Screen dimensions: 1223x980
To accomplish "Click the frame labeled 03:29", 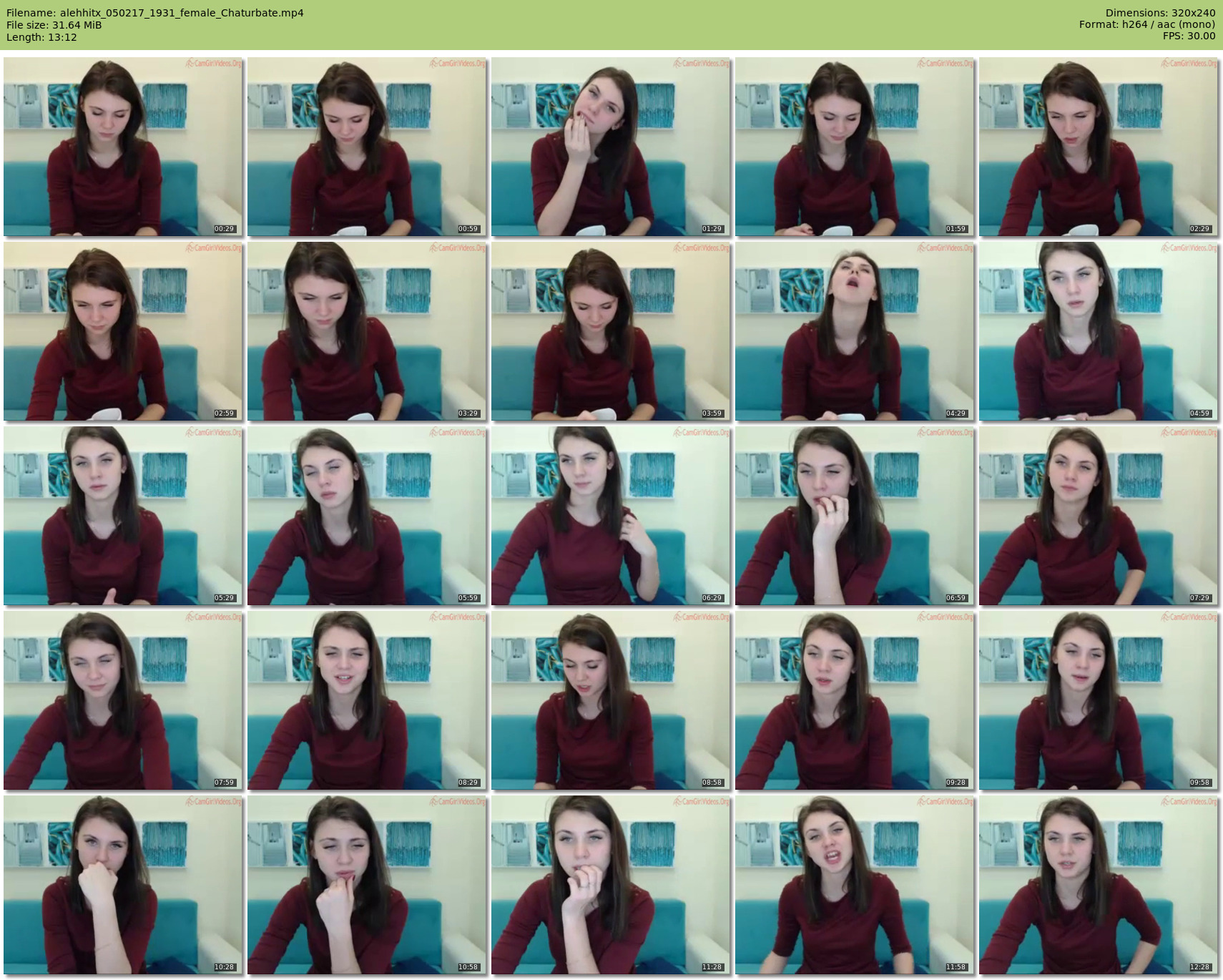I will pos(367,331).
